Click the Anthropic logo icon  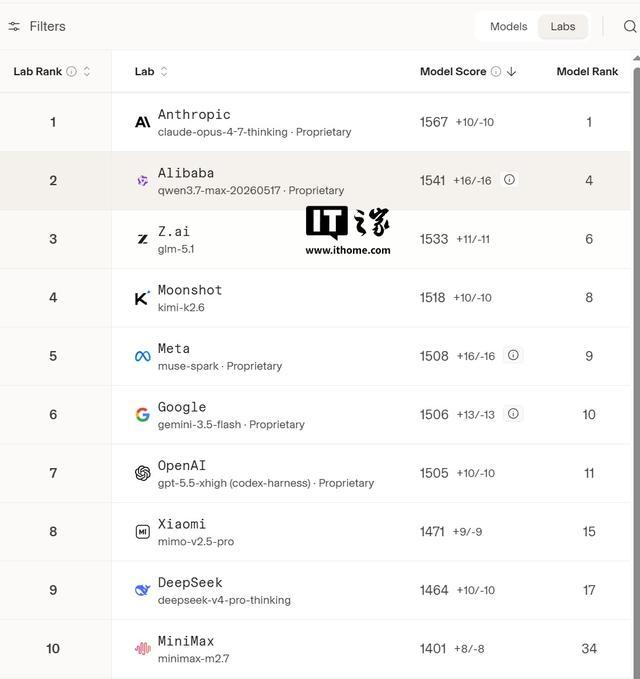click(142, 123)
